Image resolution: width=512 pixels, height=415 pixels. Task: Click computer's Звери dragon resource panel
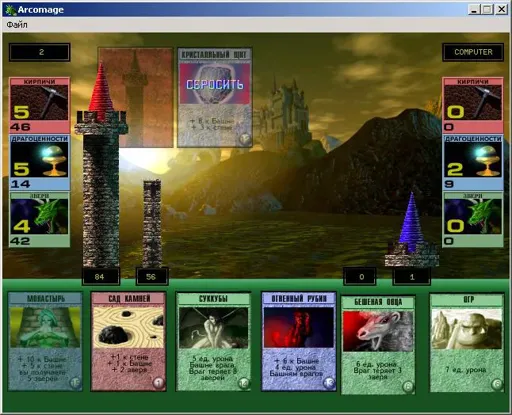pos(473,219)
